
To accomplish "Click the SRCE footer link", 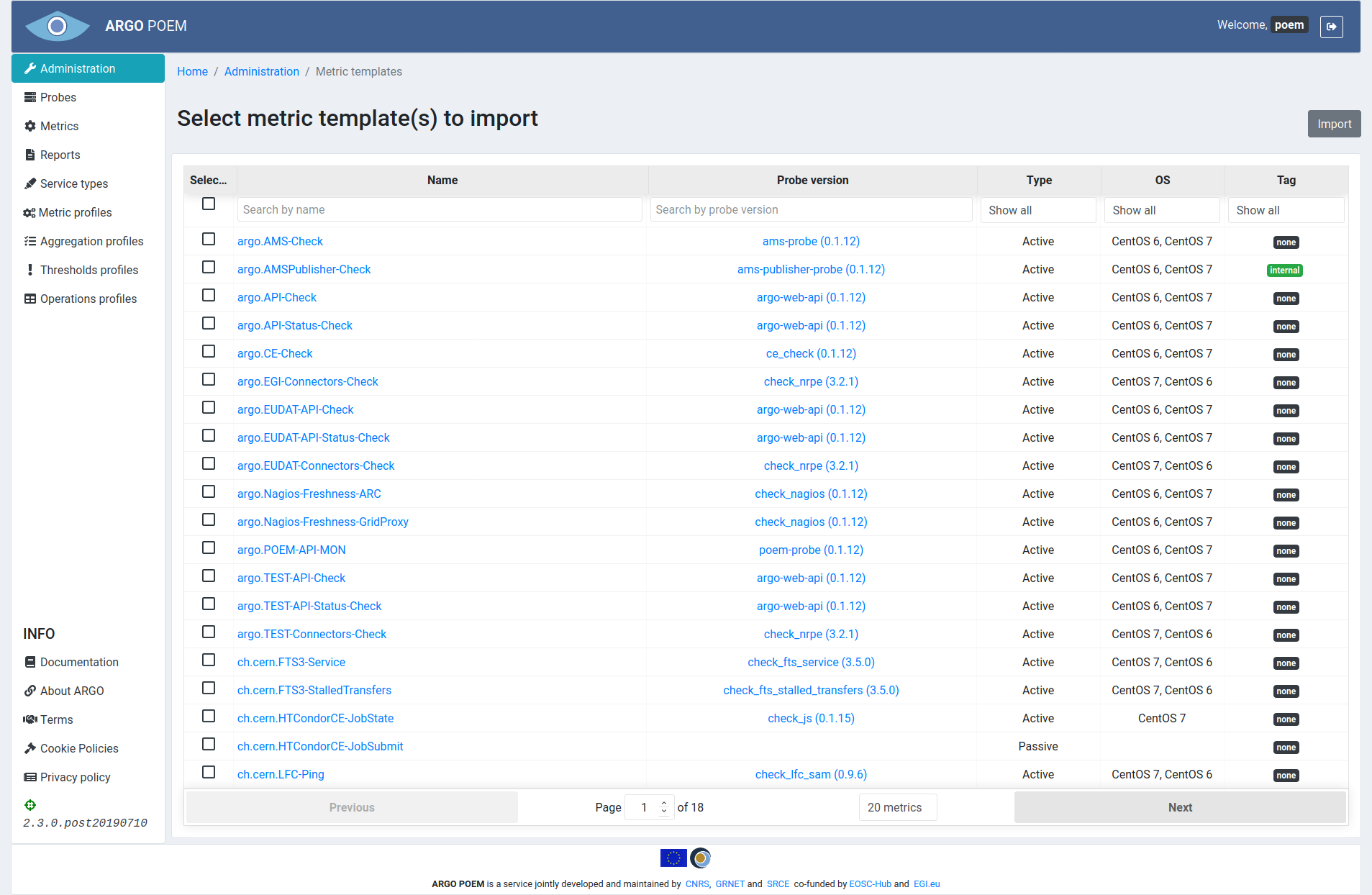I will tap(778, 883).
